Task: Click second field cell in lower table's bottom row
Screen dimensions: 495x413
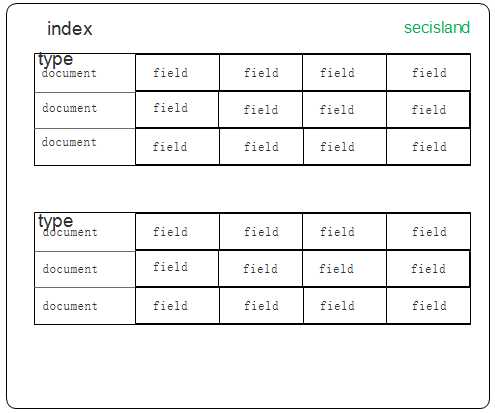Action: coord(261,306)
